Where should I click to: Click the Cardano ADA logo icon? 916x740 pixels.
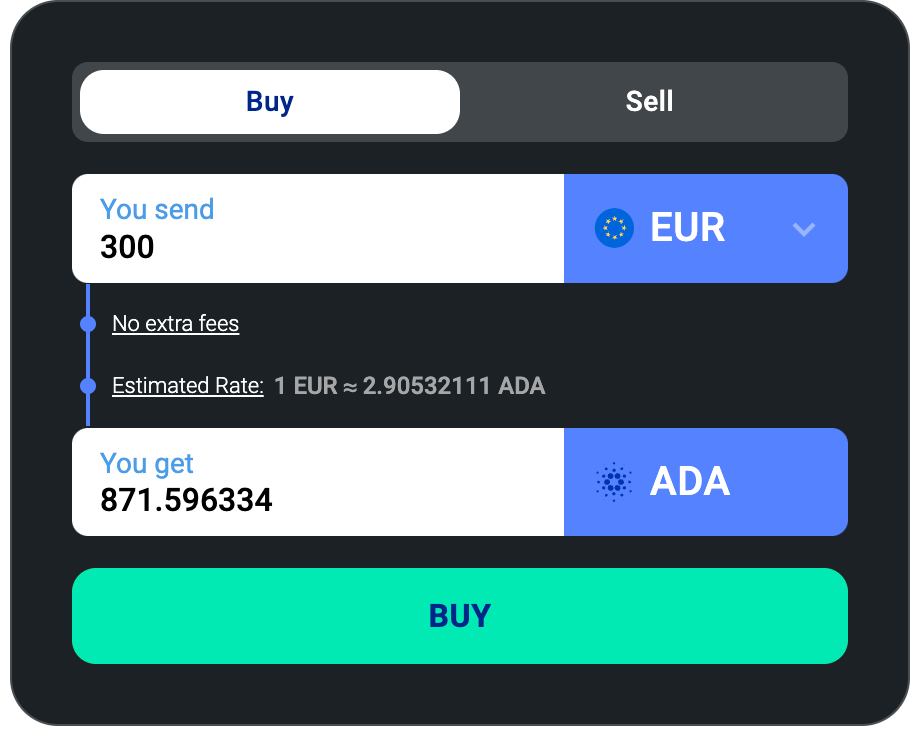click(614, 482)
